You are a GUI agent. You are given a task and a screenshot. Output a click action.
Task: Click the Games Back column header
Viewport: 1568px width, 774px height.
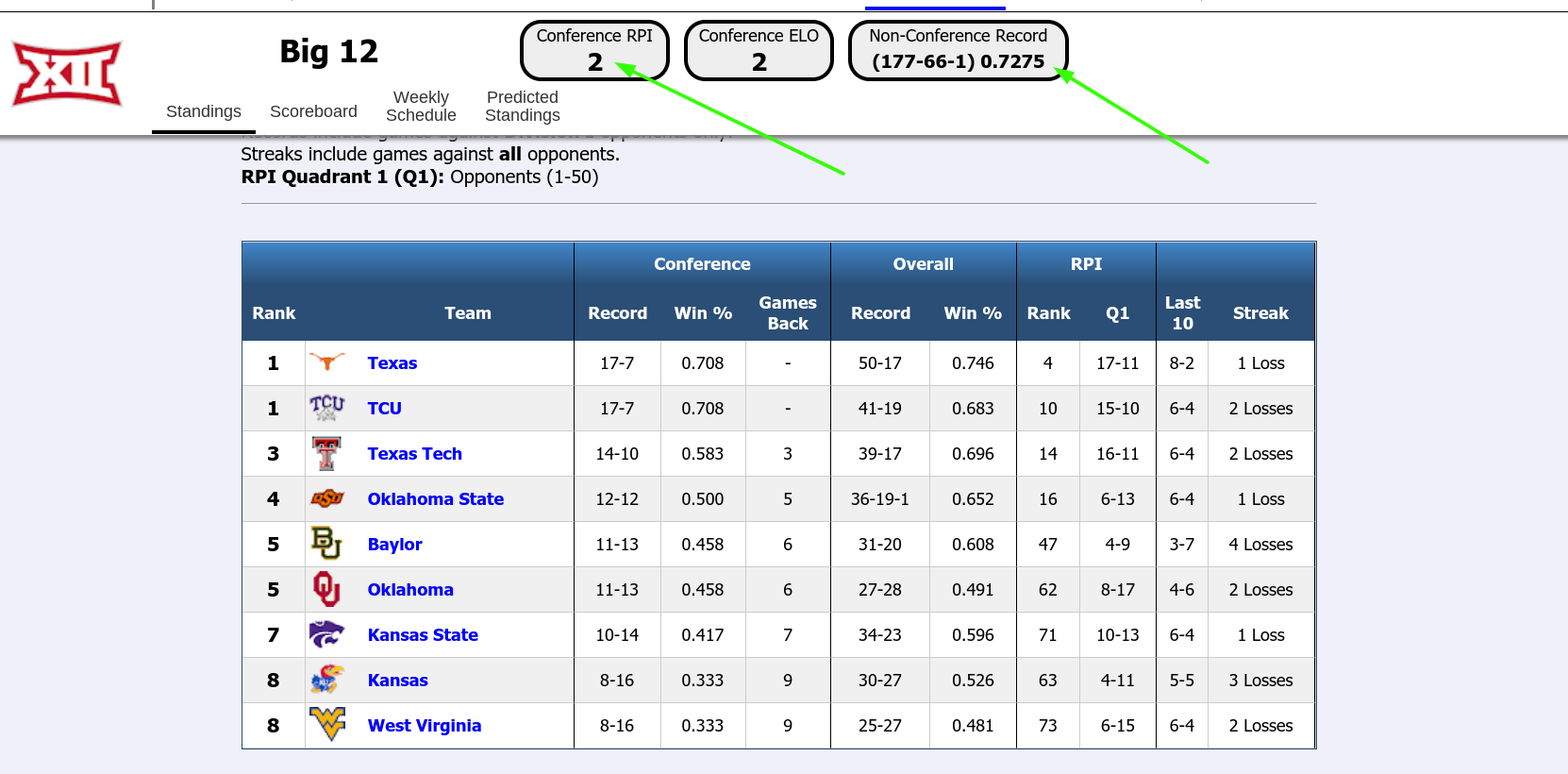click(788, 313)
